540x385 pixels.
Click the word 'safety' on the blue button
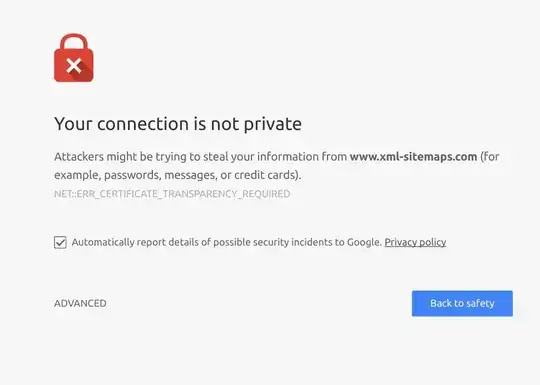pyautogui.click(x=480, y=303)
